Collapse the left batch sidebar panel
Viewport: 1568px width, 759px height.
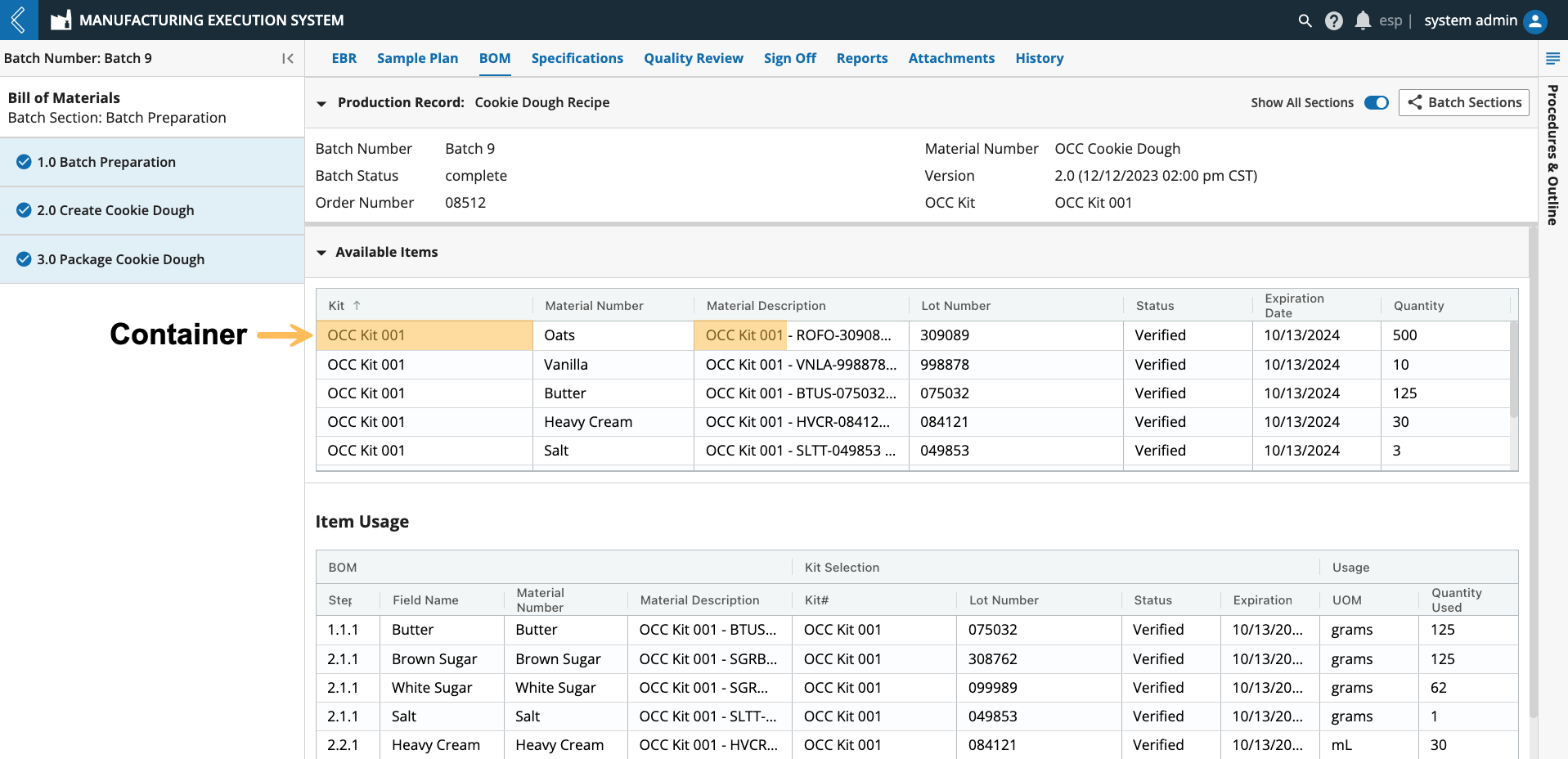click(287, 58)
